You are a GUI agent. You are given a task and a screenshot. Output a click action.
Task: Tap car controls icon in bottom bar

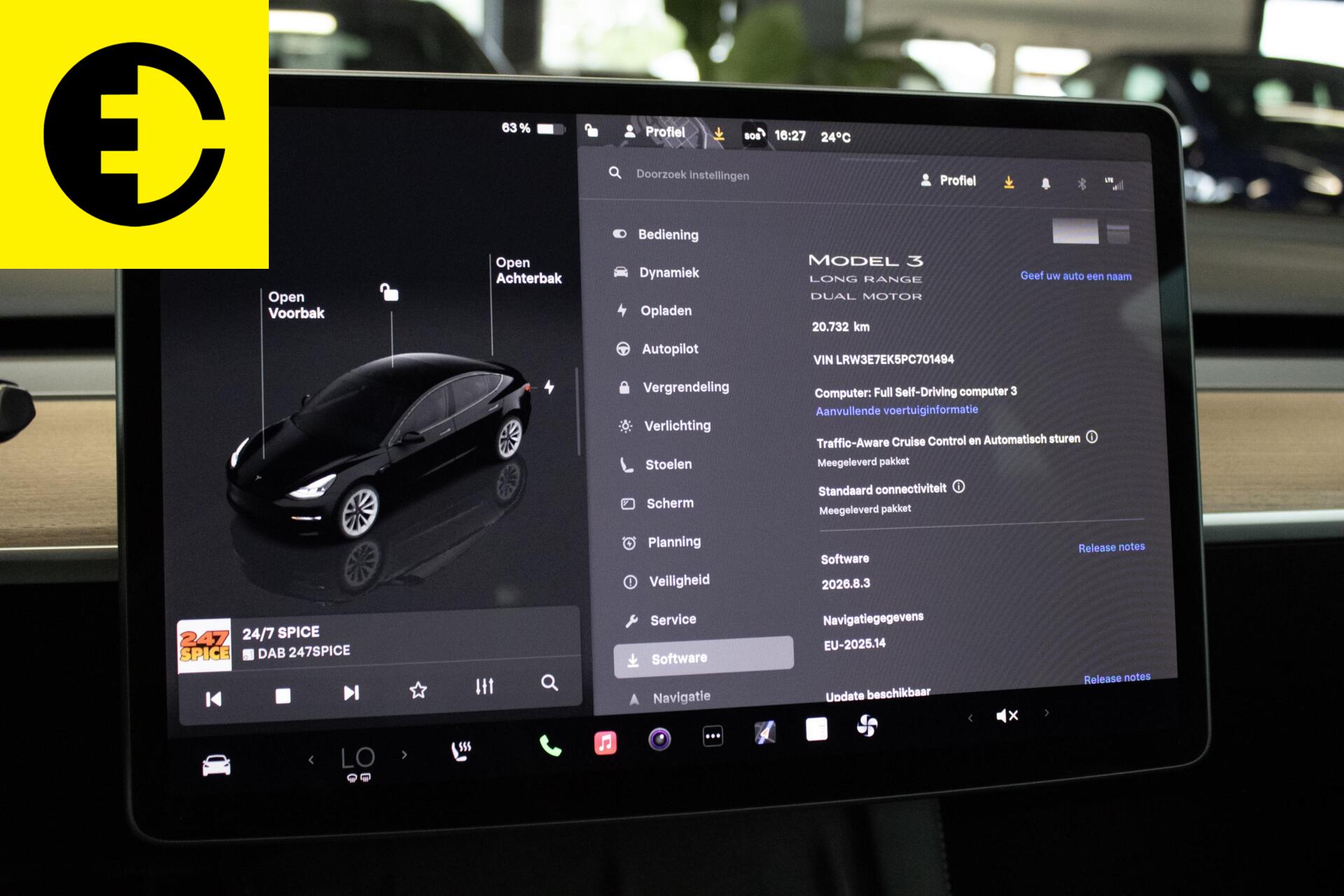216,765
